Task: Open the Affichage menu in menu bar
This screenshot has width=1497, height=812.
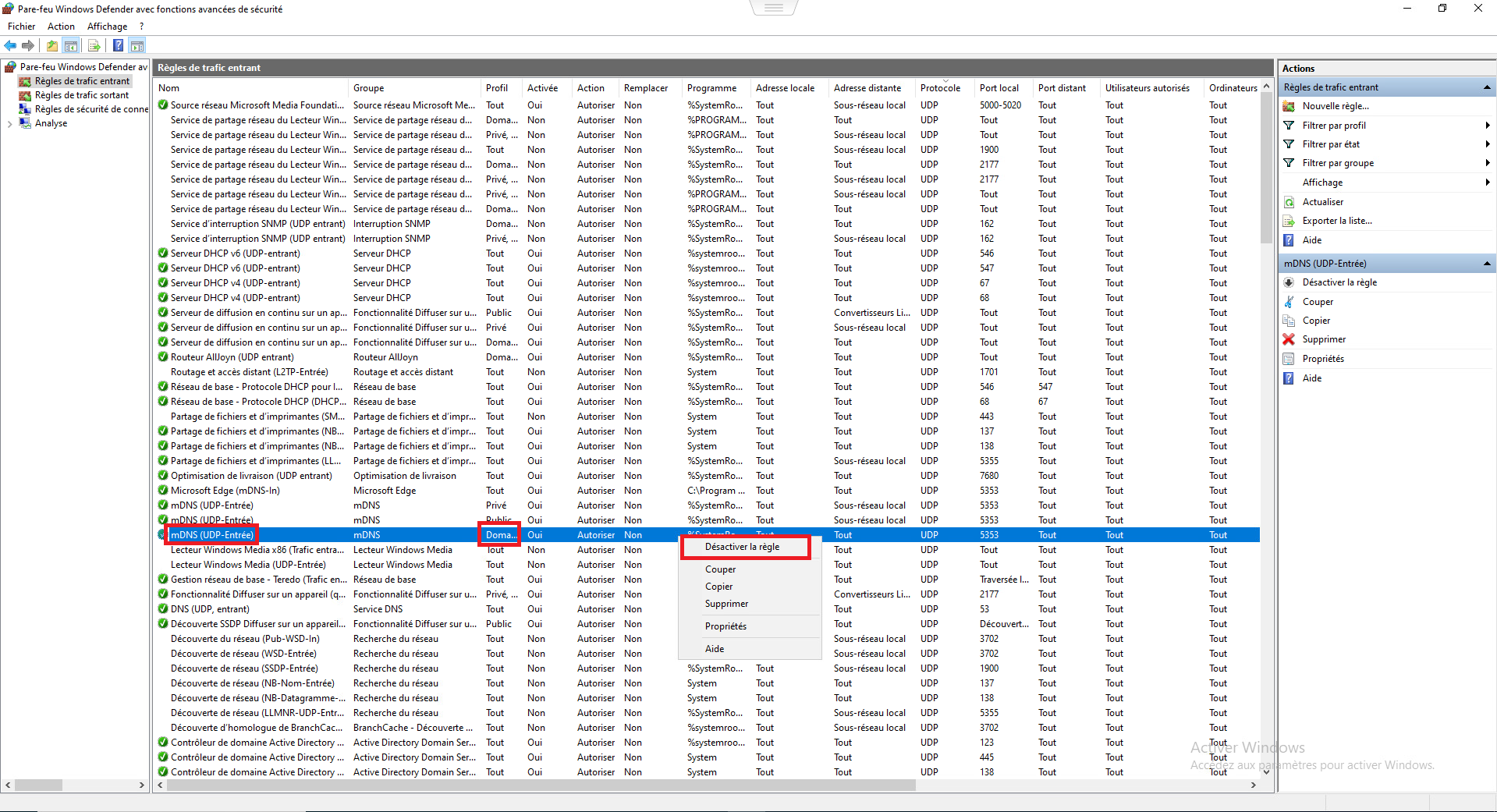Action: point(107,27)
